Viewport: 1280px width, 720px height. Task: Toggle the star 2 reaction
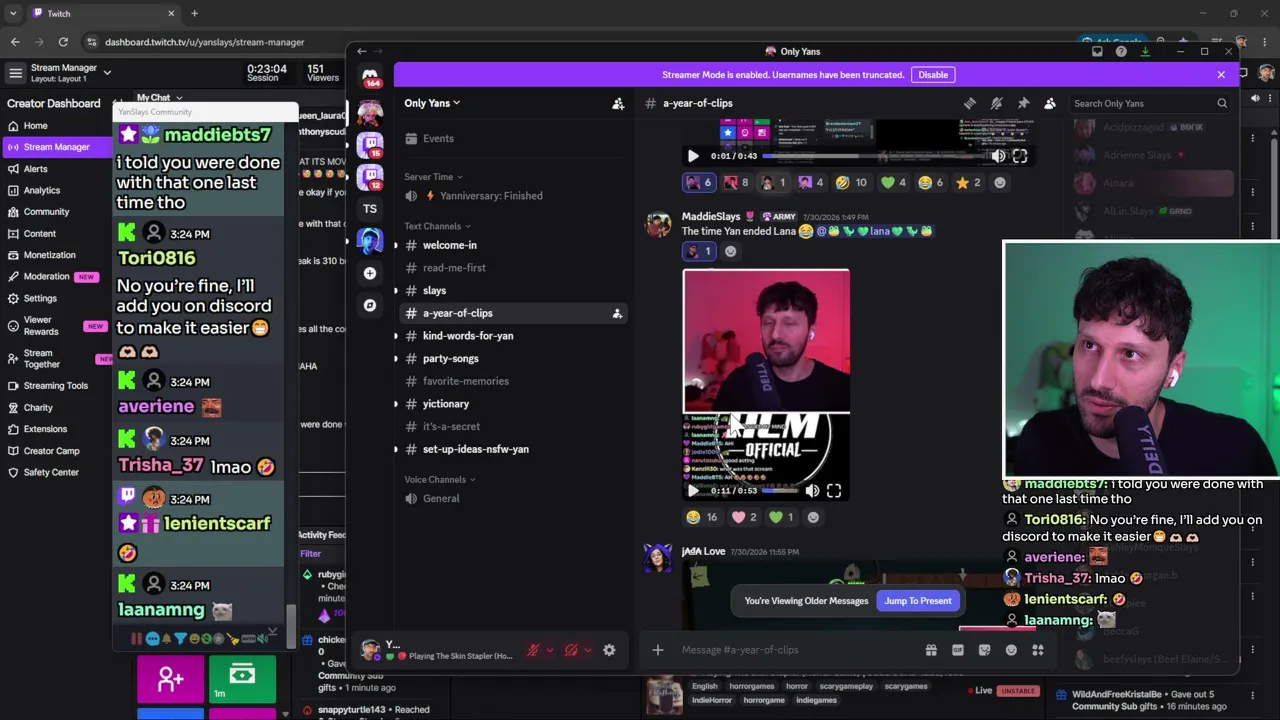[970, 182]
